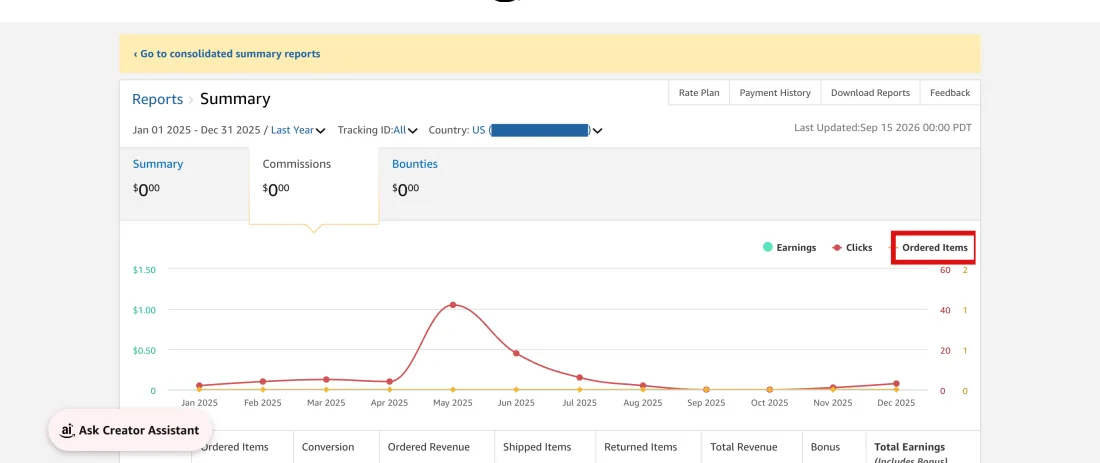Open the Reports breadcrumb link
Screen dimensions: 1100x463
[157, 99]
